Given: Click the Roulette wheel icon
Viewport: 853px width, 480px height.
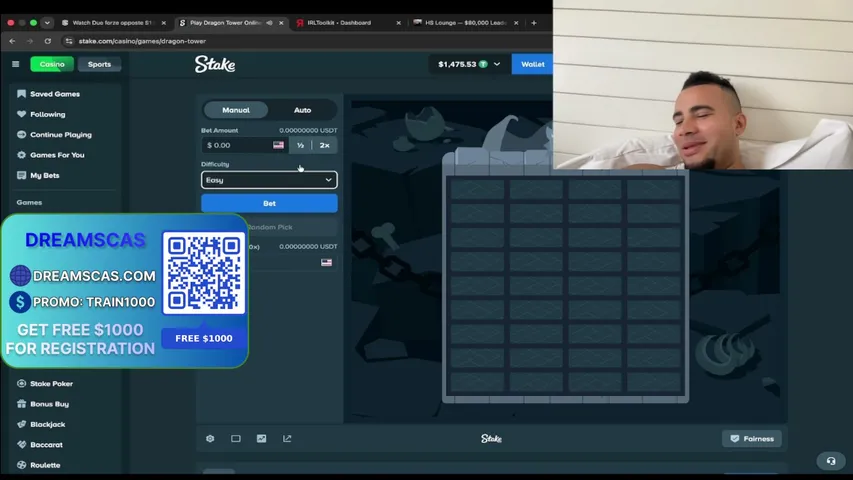Looking at the screenshot, I should tap(21, 465).
